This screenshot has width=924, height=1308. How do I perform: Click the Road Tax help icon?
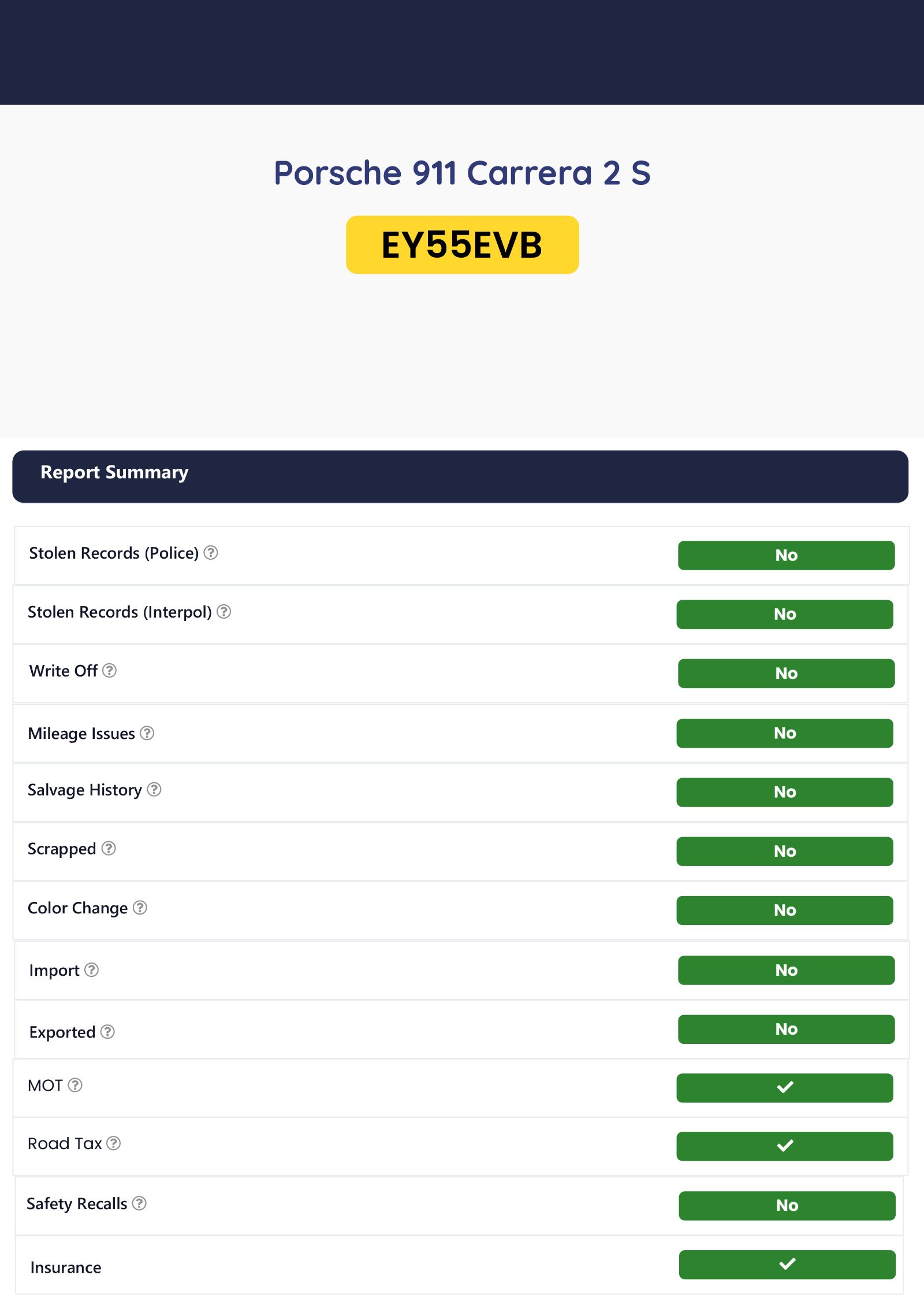point(114,1143)
